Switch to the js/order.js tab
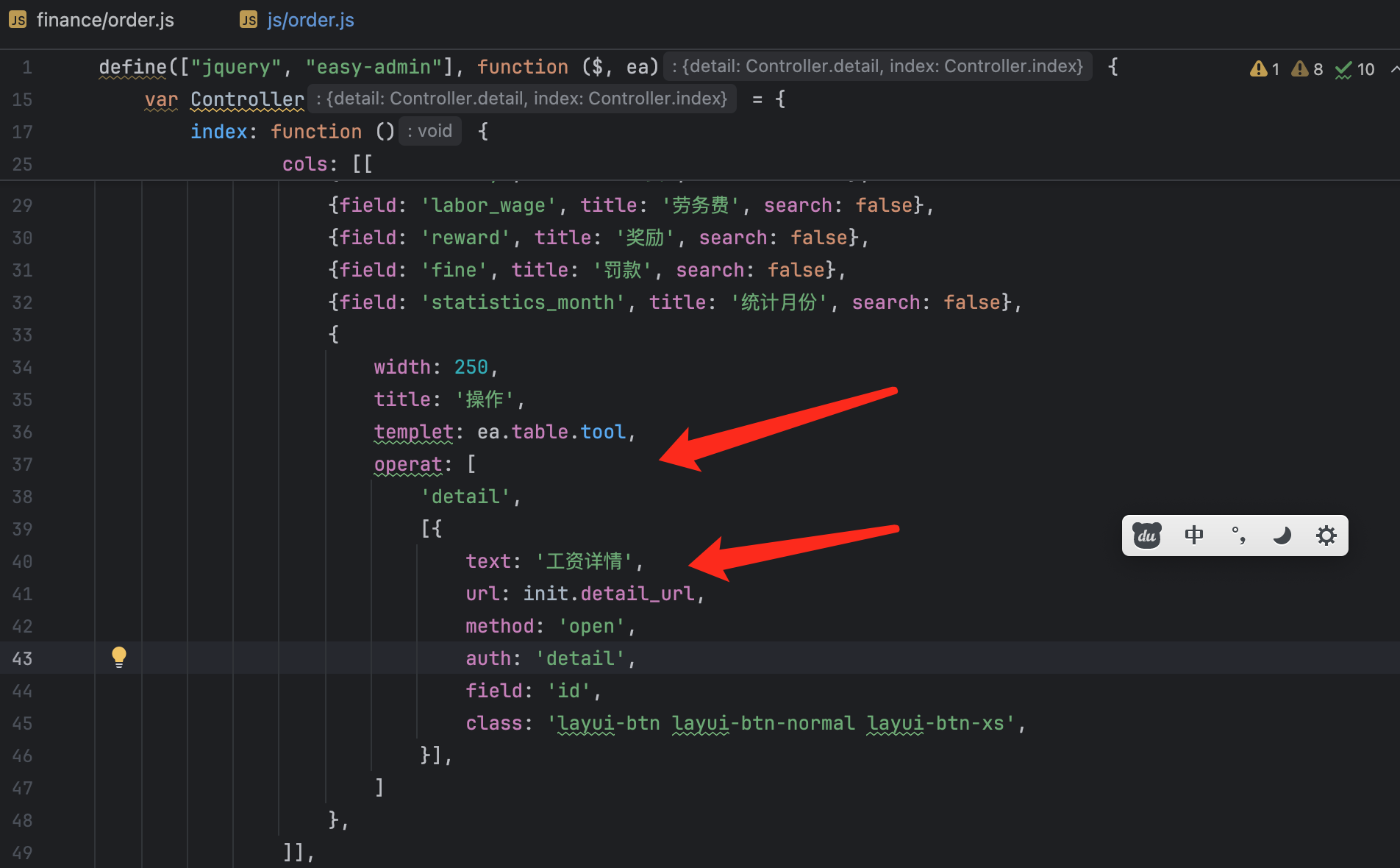This screenshot has width=1400, height=868. 297,20
